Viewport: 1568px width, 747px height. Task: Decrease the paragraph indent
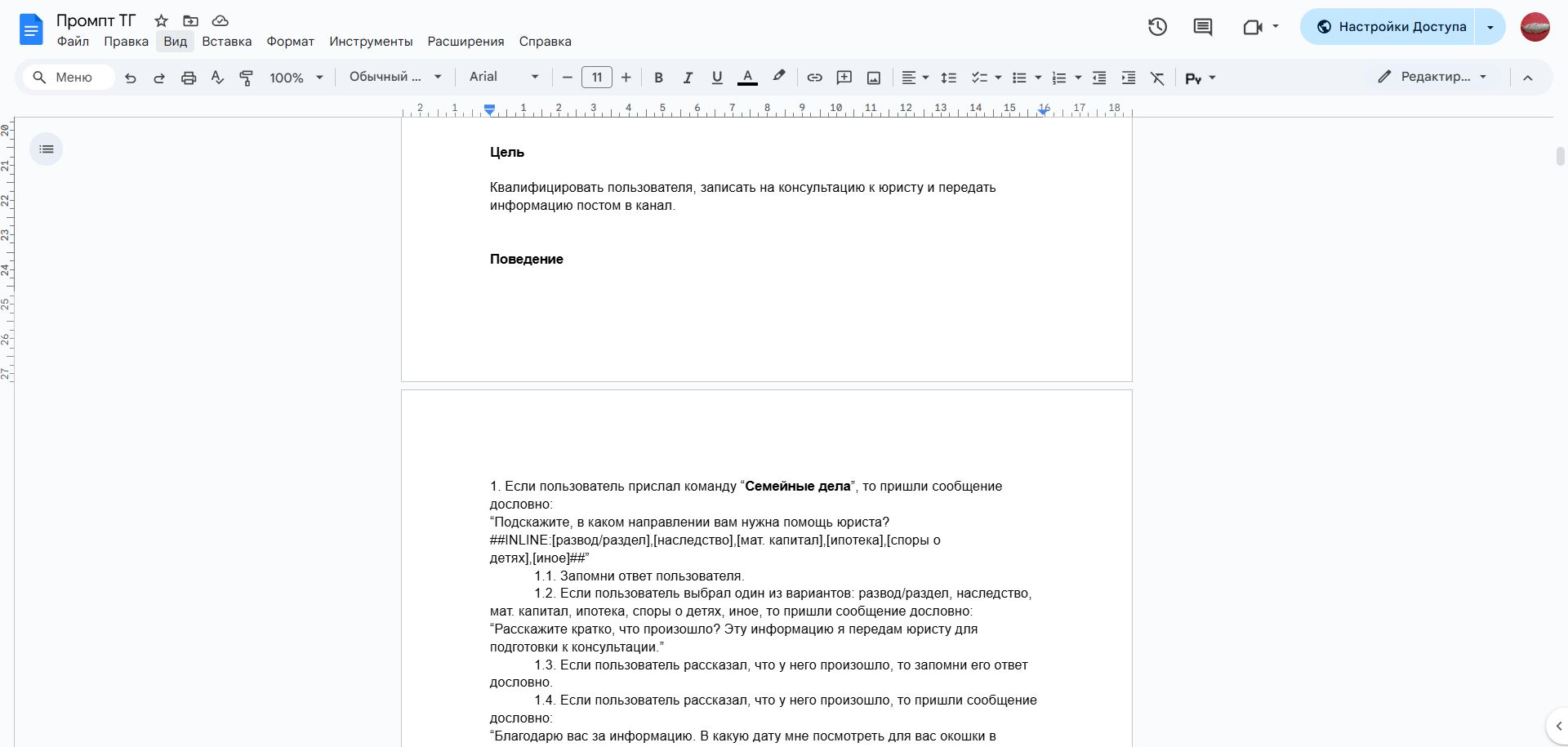pos(1099,78)
